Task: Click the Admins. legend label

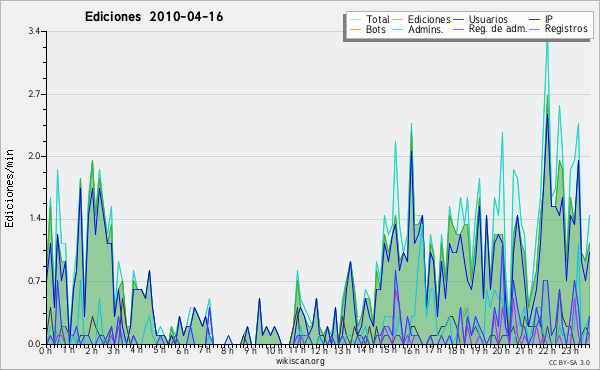Action: 426,29
